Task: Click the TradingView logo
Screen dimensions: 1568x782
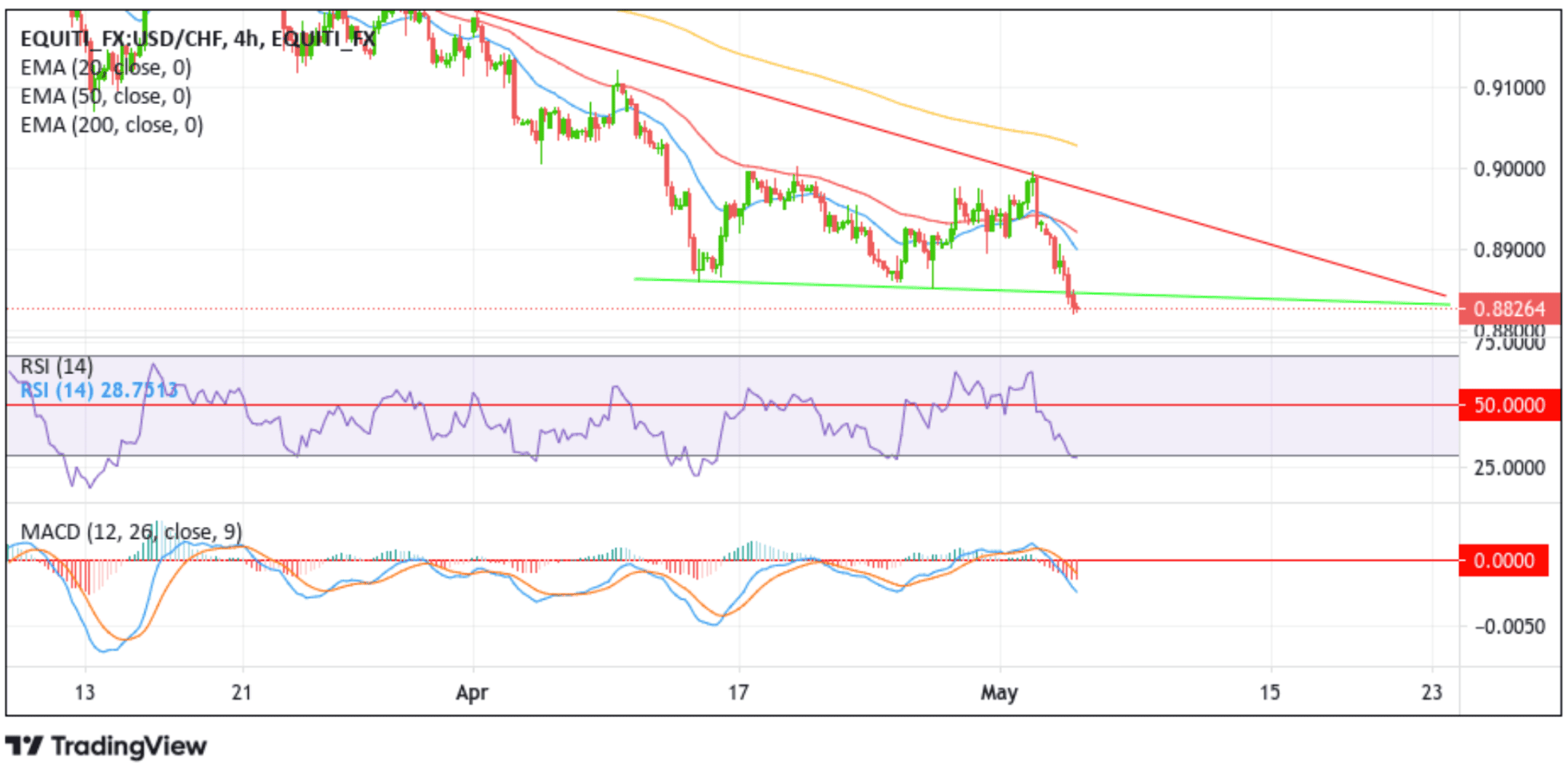Action: [x=106, y=746]
